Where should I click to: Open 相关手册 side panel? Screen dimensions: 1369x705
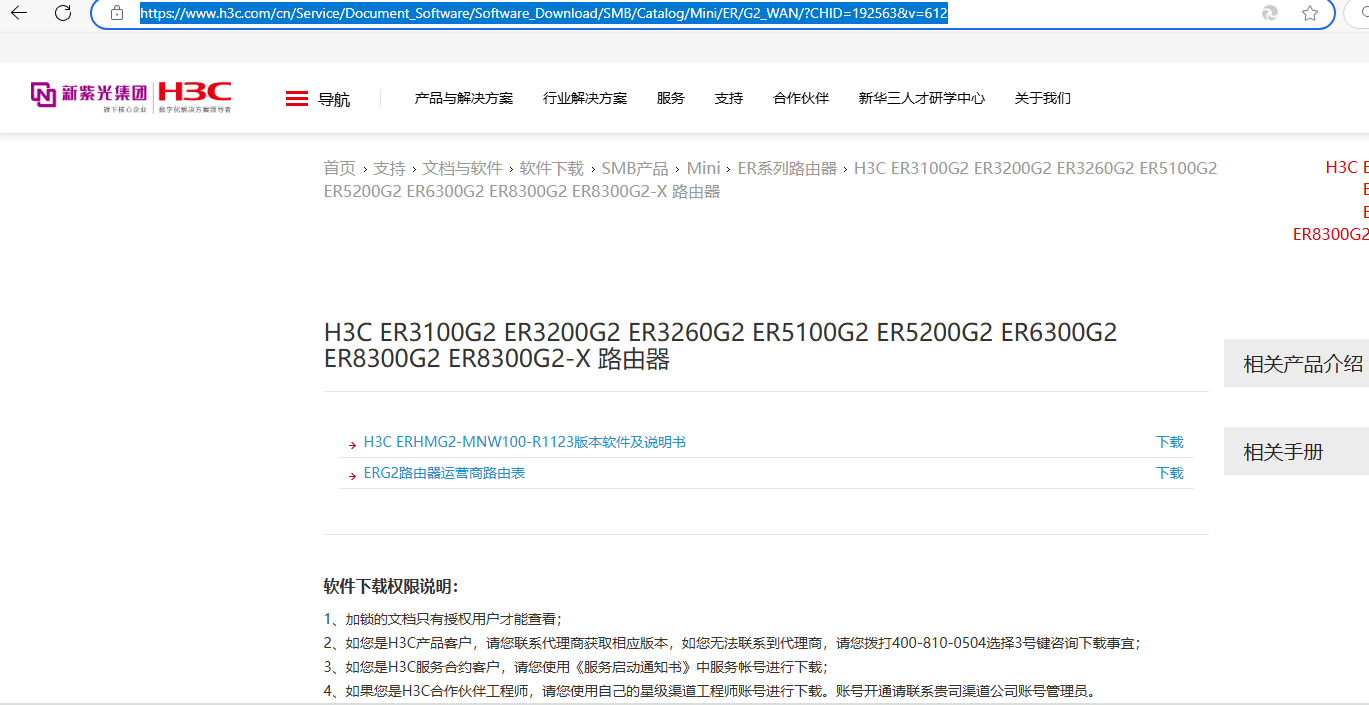[x=1296, y=451]
